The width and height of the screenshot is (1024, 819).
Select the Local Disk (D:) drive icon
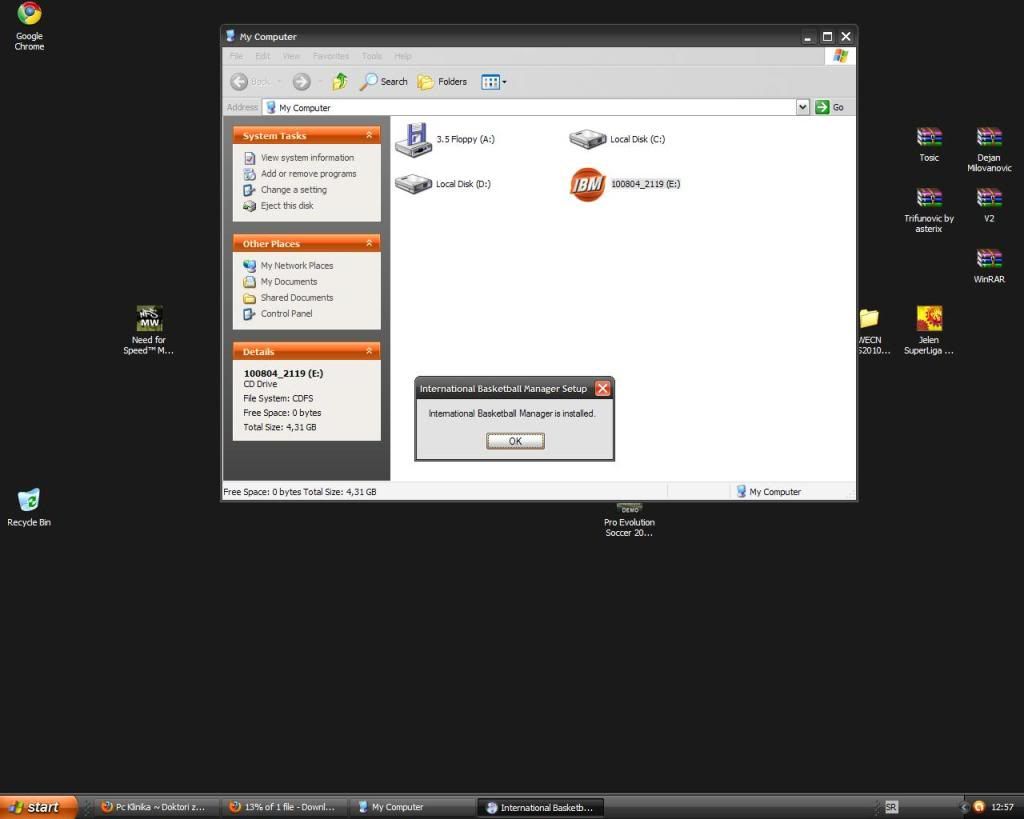[x=413, y=184]
